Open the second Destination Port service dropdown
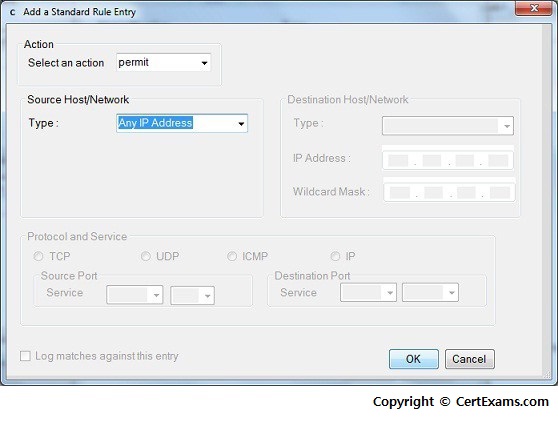Viewport: 558px width, 433px height. pyautogui.click(x=430, y=292)
